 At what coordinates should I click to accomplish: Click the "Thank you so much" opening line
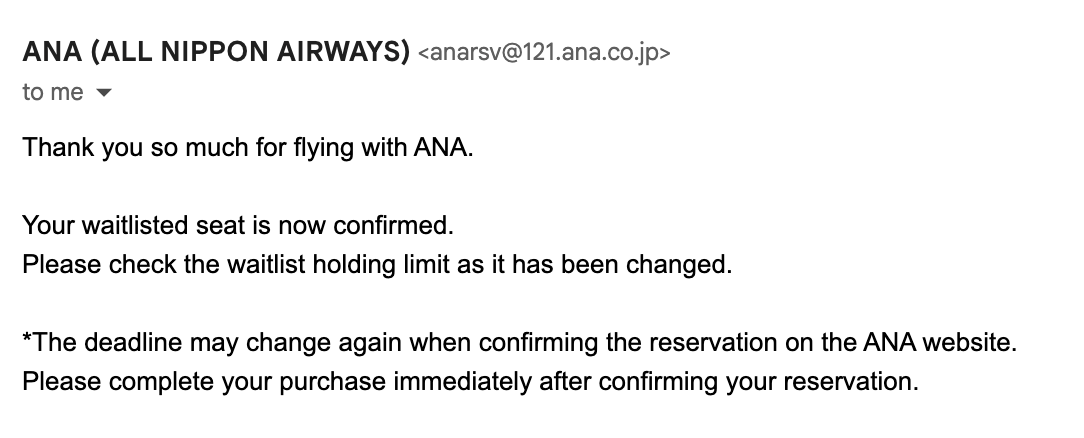246,149
